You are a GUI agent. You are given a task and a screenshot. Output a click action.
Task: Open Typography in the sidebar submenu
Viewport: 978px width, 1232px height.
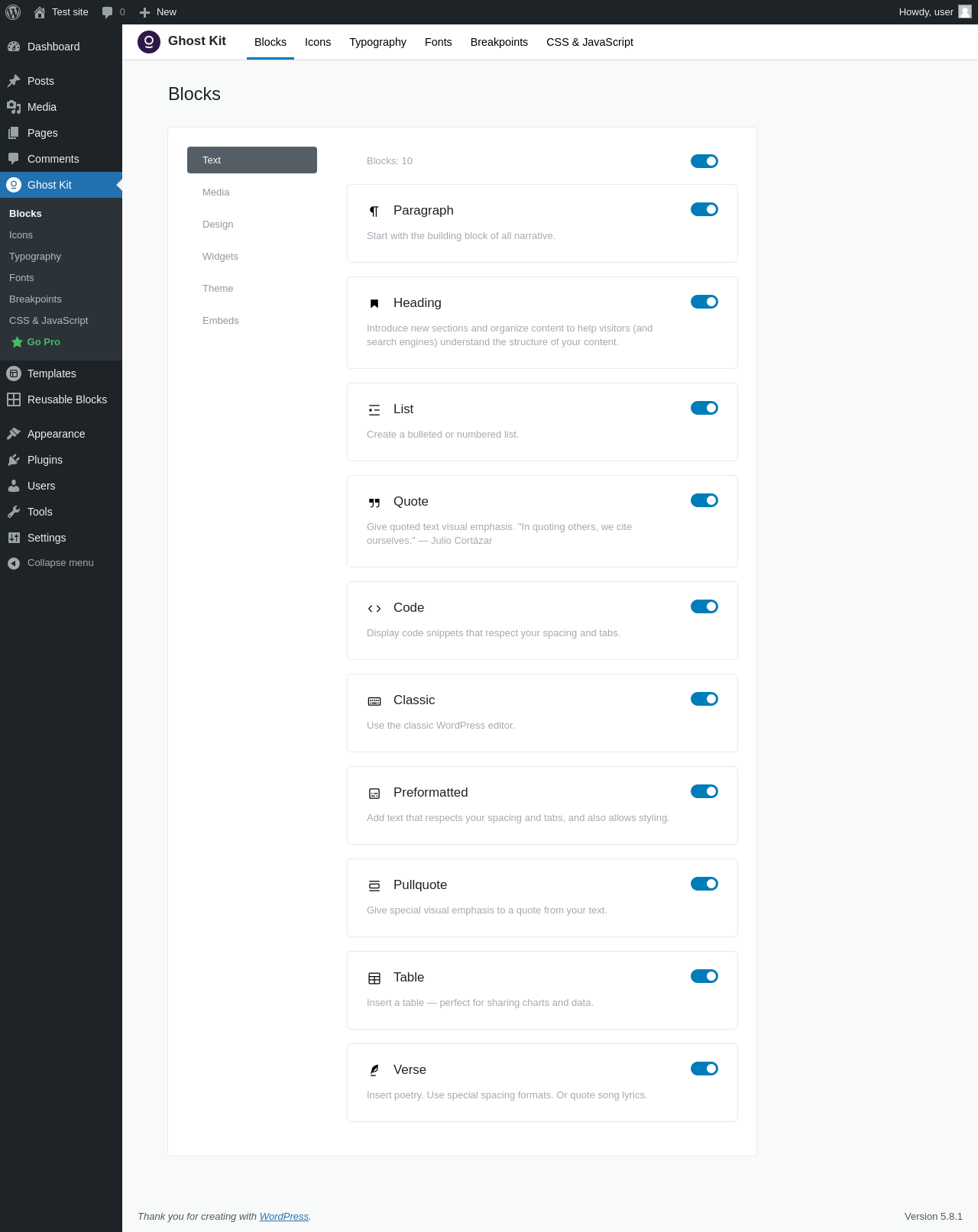[61, 257]
